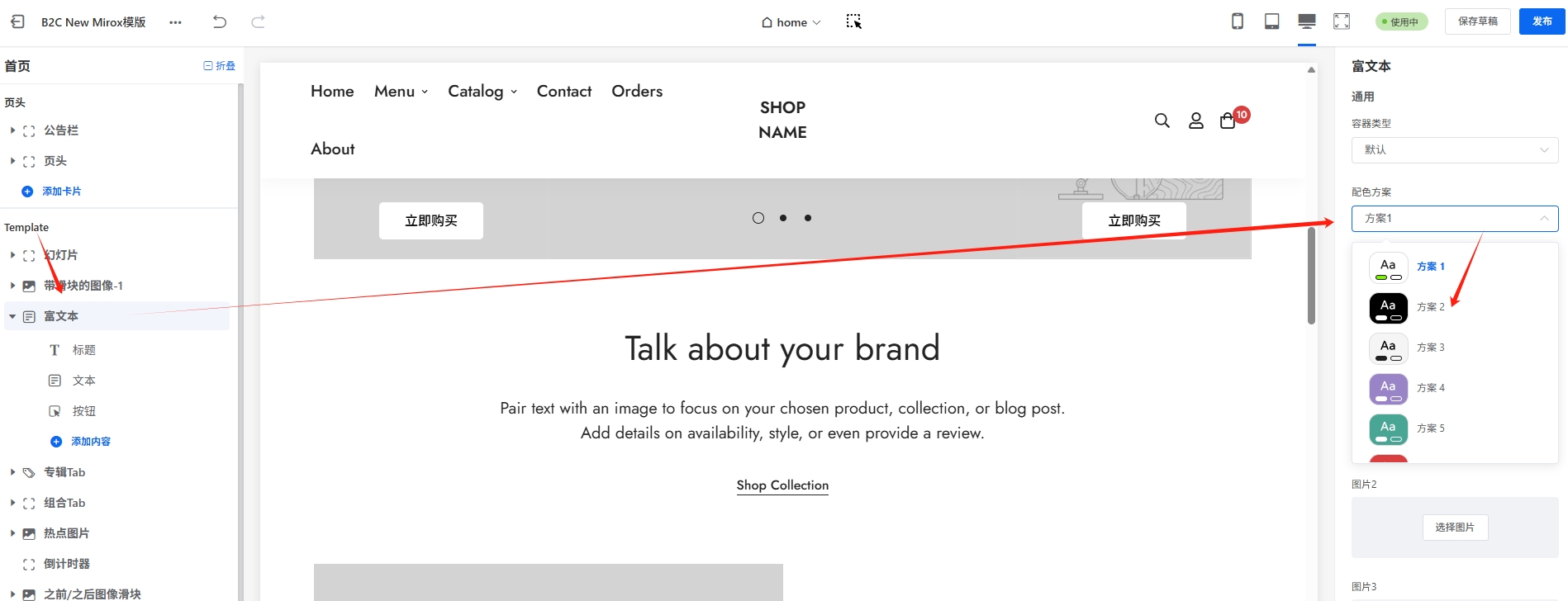Screen dimensions: 1568x601
Task: Select the third slideshow dot indicator
Action: 807,218
